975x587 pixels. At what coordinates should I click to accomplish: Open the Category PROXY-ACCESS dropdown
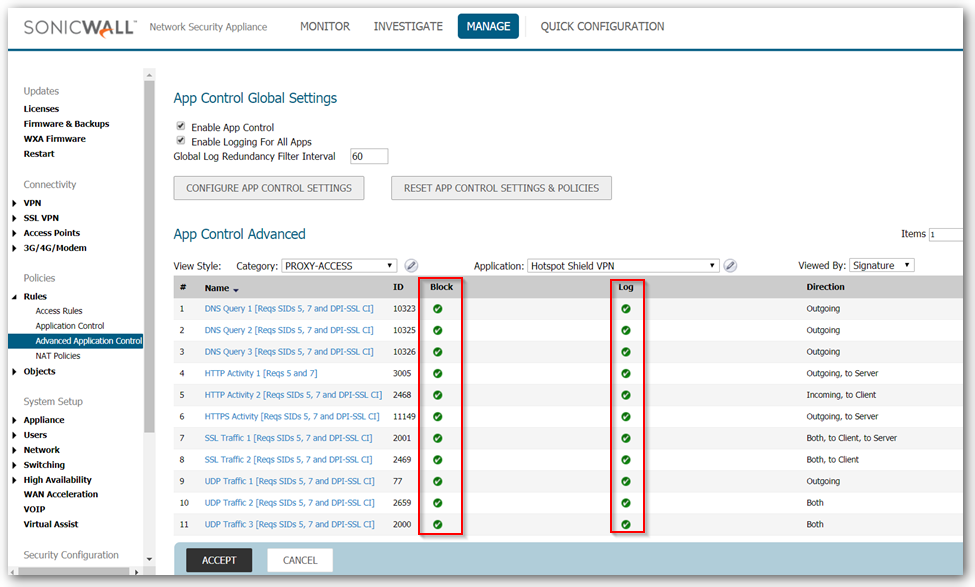coord(340,266)
